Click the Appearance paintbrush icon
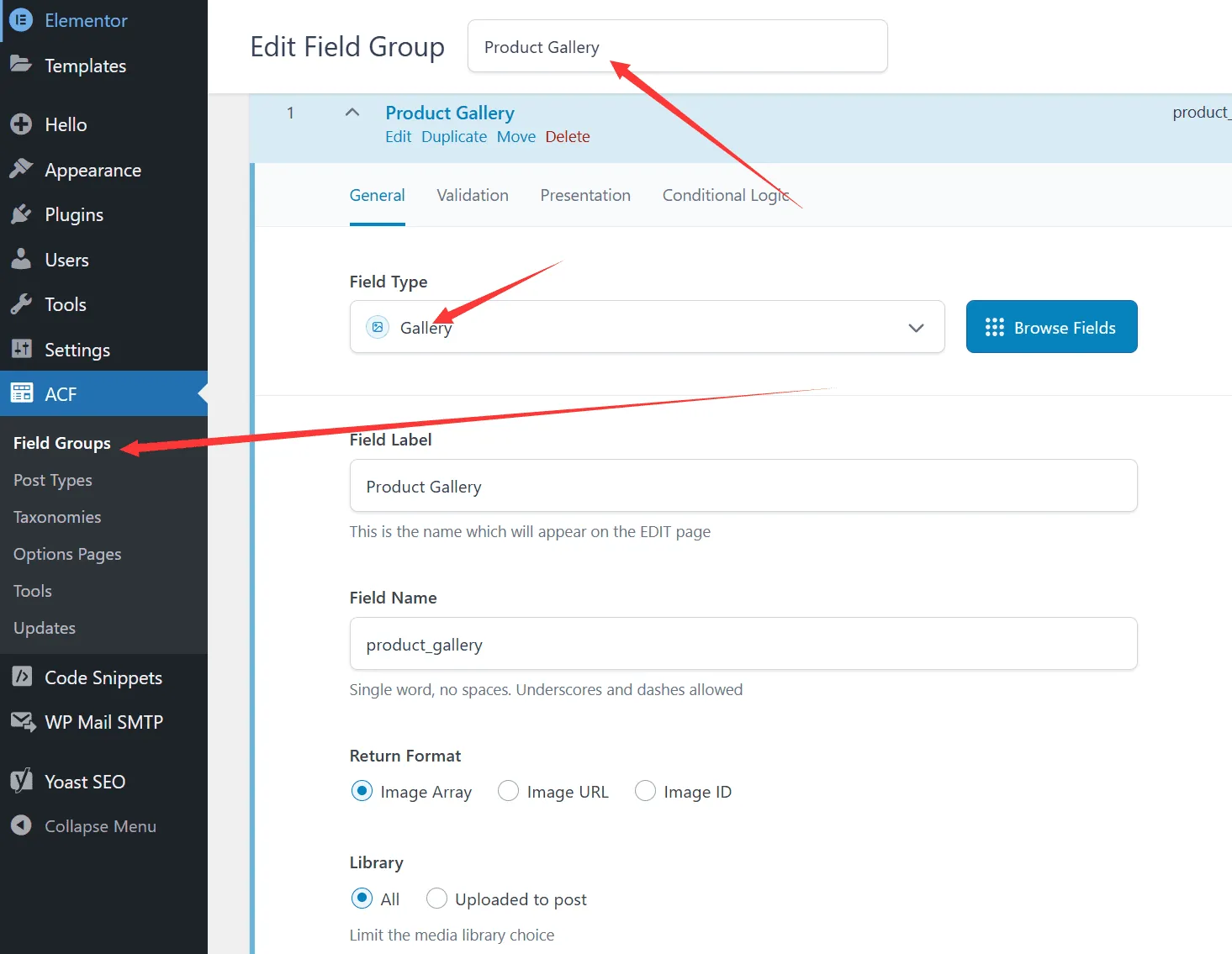1232x954 pixels. 21,170
